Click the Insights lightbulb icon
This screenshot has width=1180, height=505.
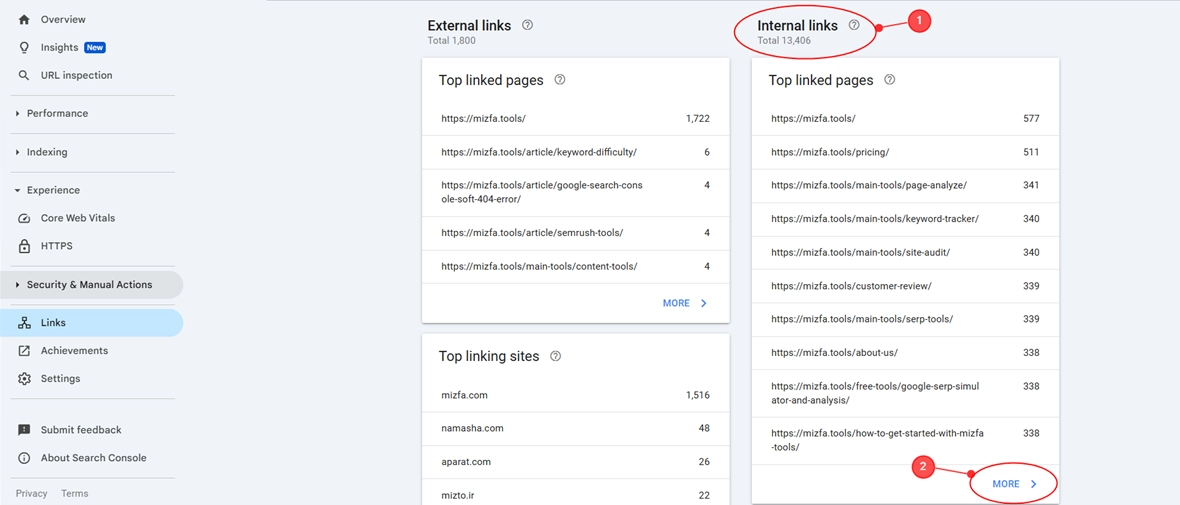tap(24, 47)
